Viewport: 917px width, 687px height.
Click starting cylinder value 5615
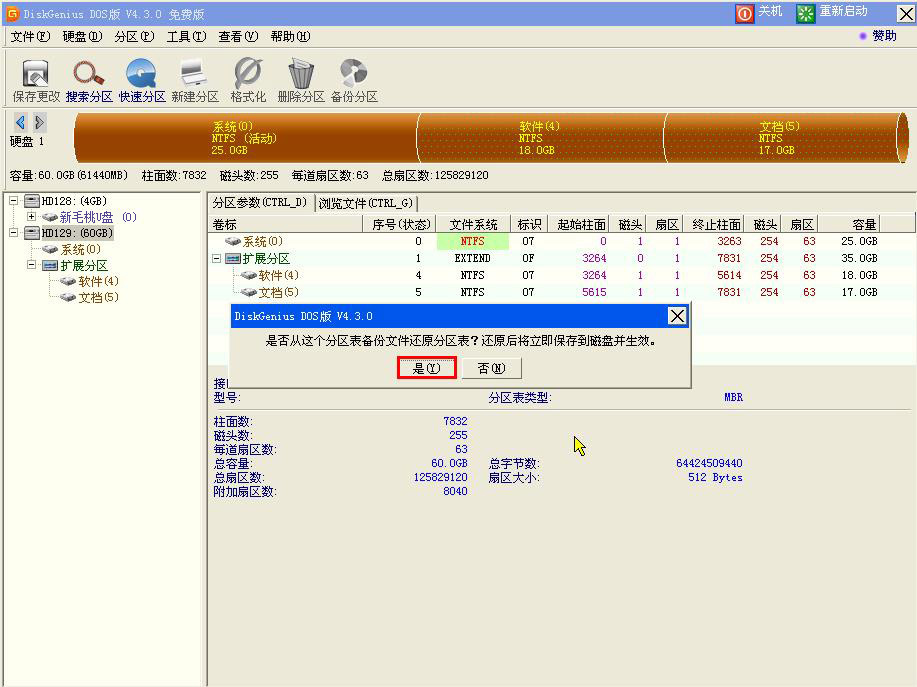click(x=594, y=292)
